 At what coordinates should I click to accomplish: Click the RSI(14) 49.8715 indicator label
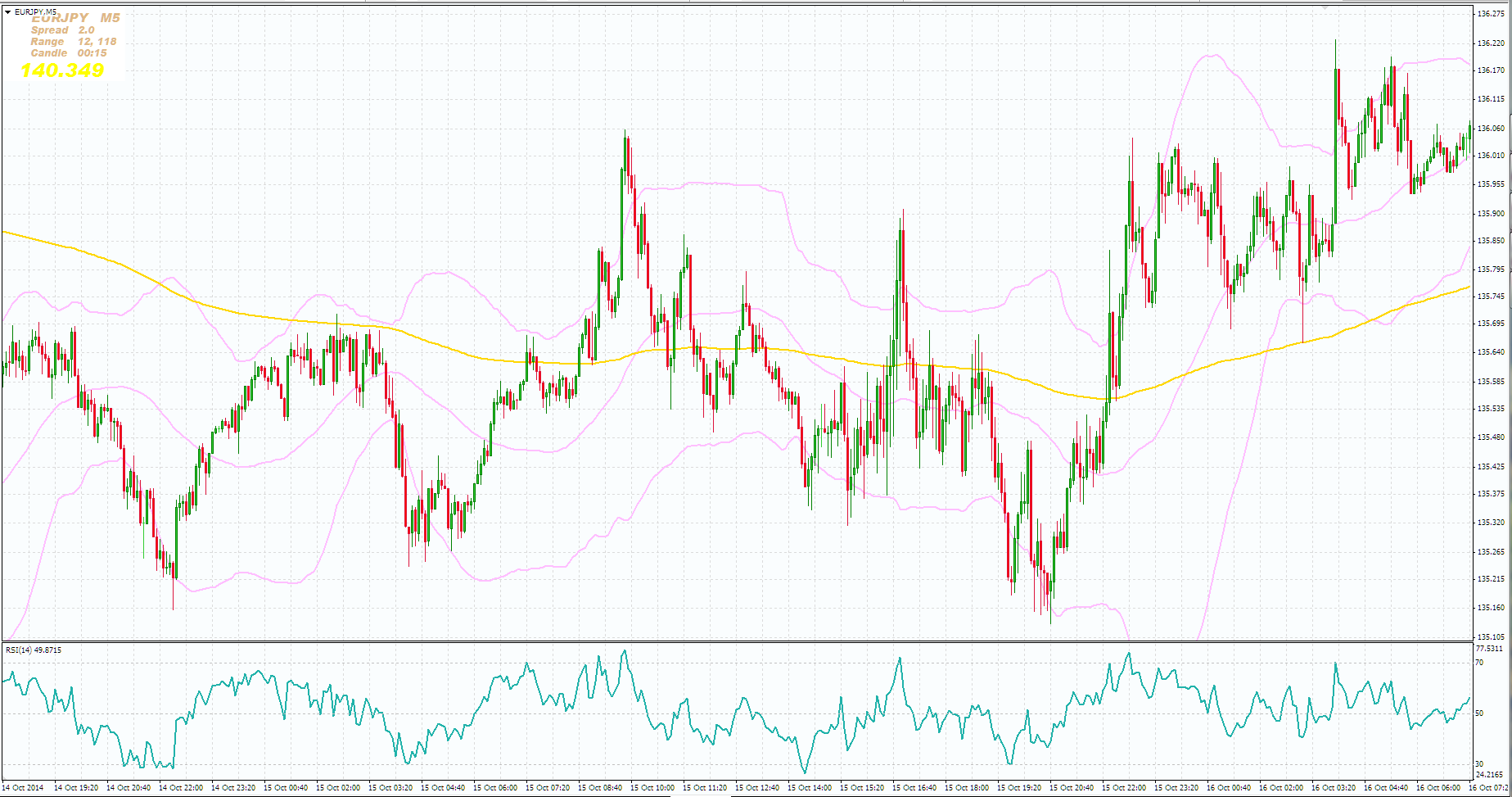[x=34, y=650]
